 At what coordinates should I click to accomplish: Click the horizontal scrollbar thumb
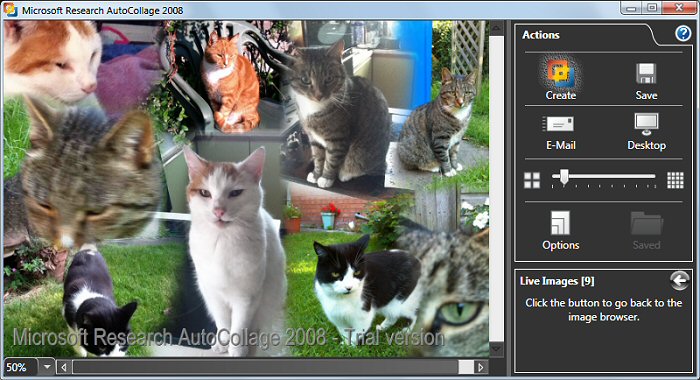click(466, 367)
